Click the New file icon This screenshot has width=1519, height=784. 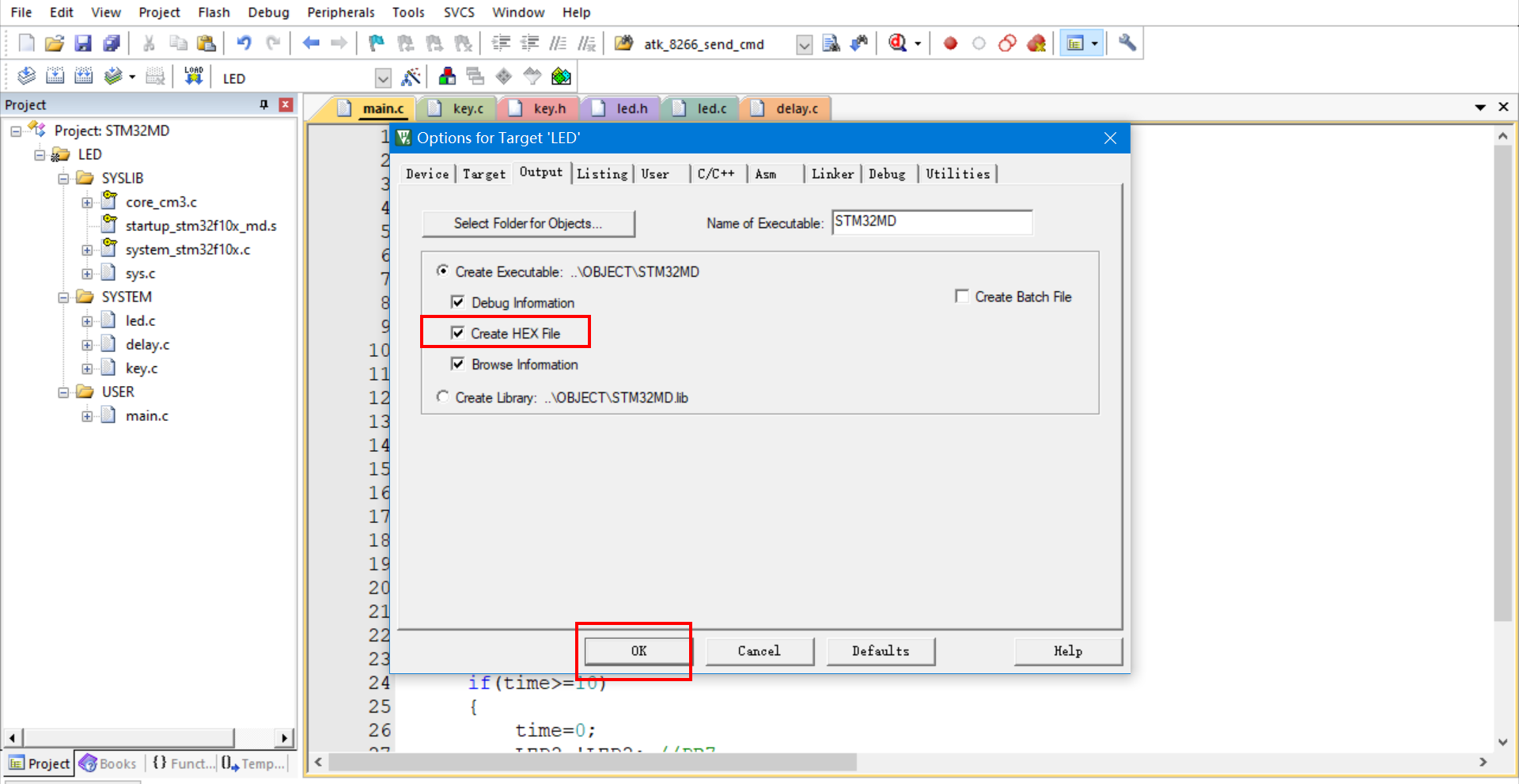click(x=26, y=44)
